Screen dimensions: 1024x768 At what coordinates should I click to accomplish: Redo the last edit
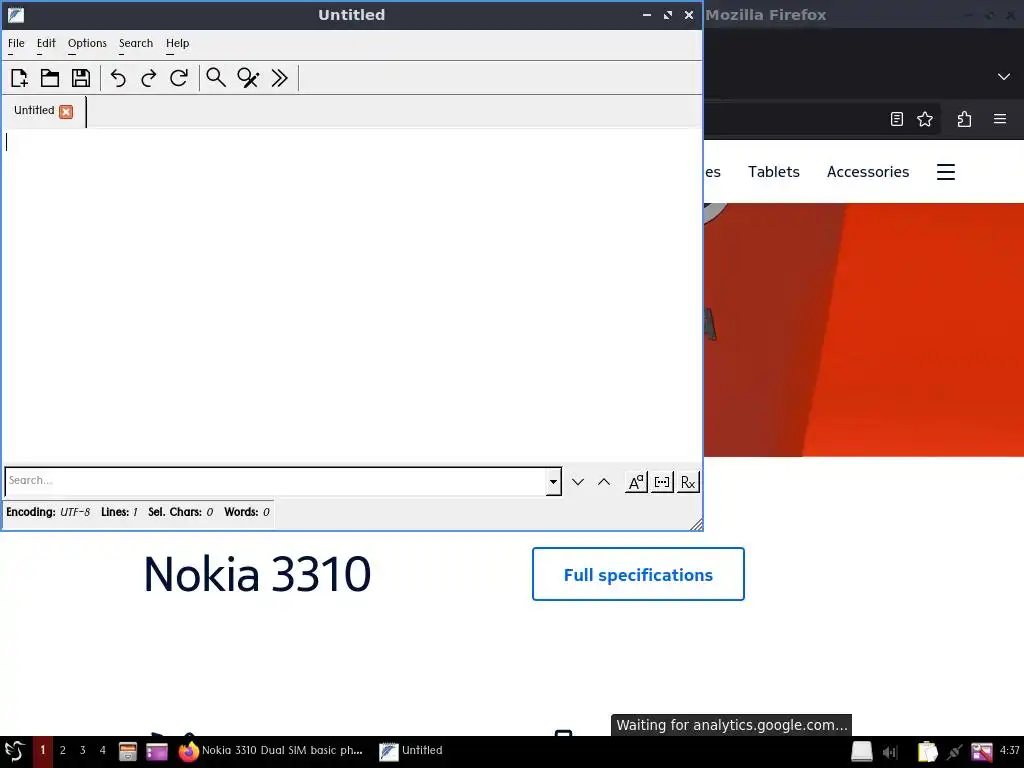tap(149, 78)
